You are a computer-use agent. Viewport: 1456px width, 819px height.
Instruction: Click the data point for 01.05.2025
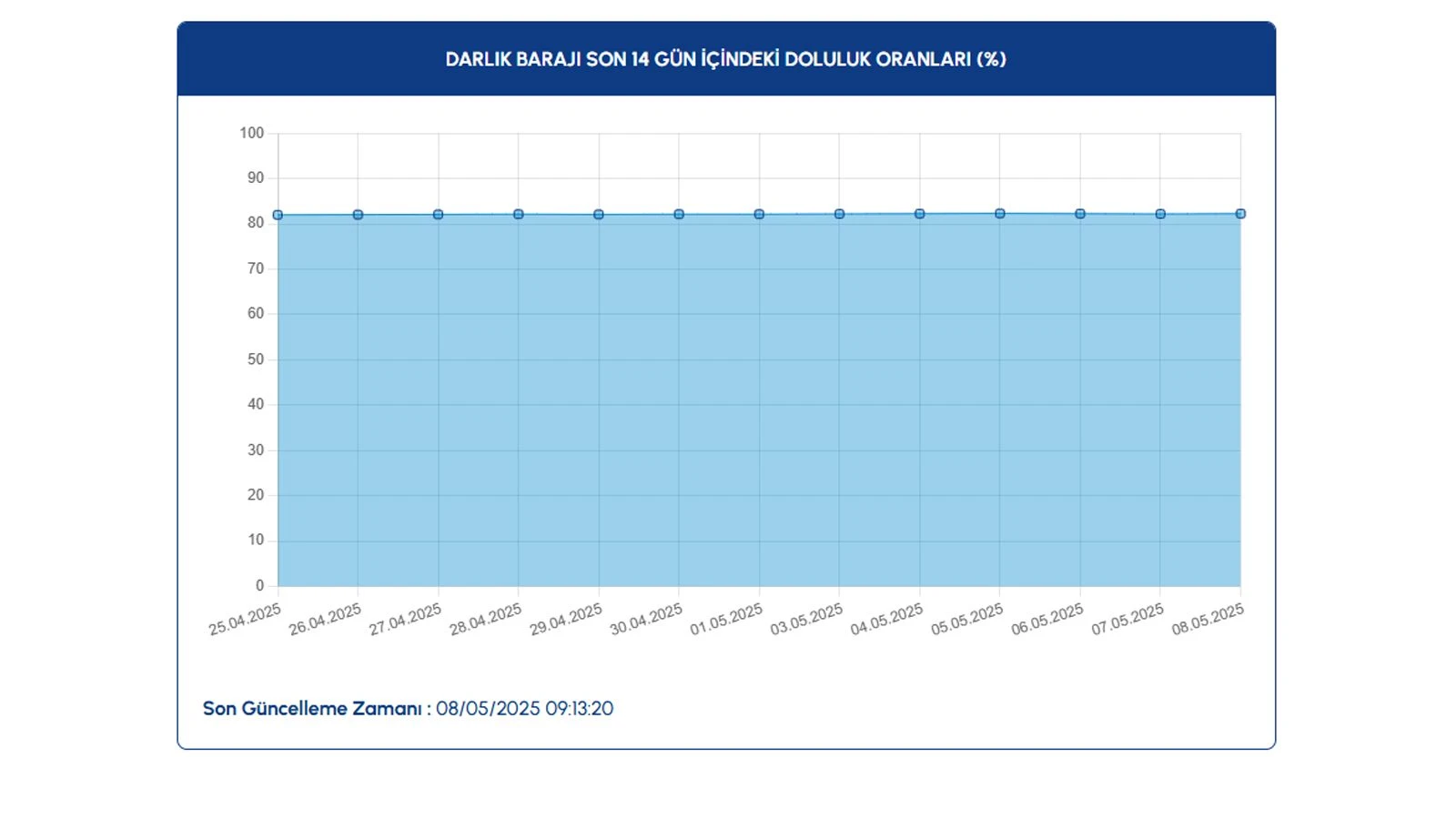tap(759, 215)
